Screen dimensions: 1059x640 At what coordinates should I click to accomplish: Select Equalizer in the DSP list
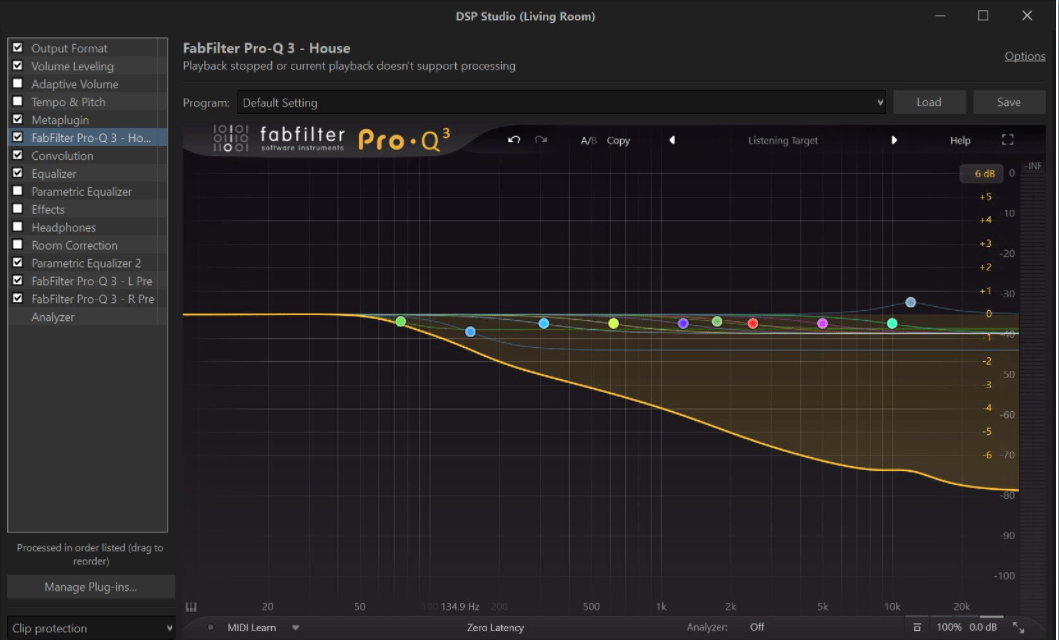pos(53,174)
